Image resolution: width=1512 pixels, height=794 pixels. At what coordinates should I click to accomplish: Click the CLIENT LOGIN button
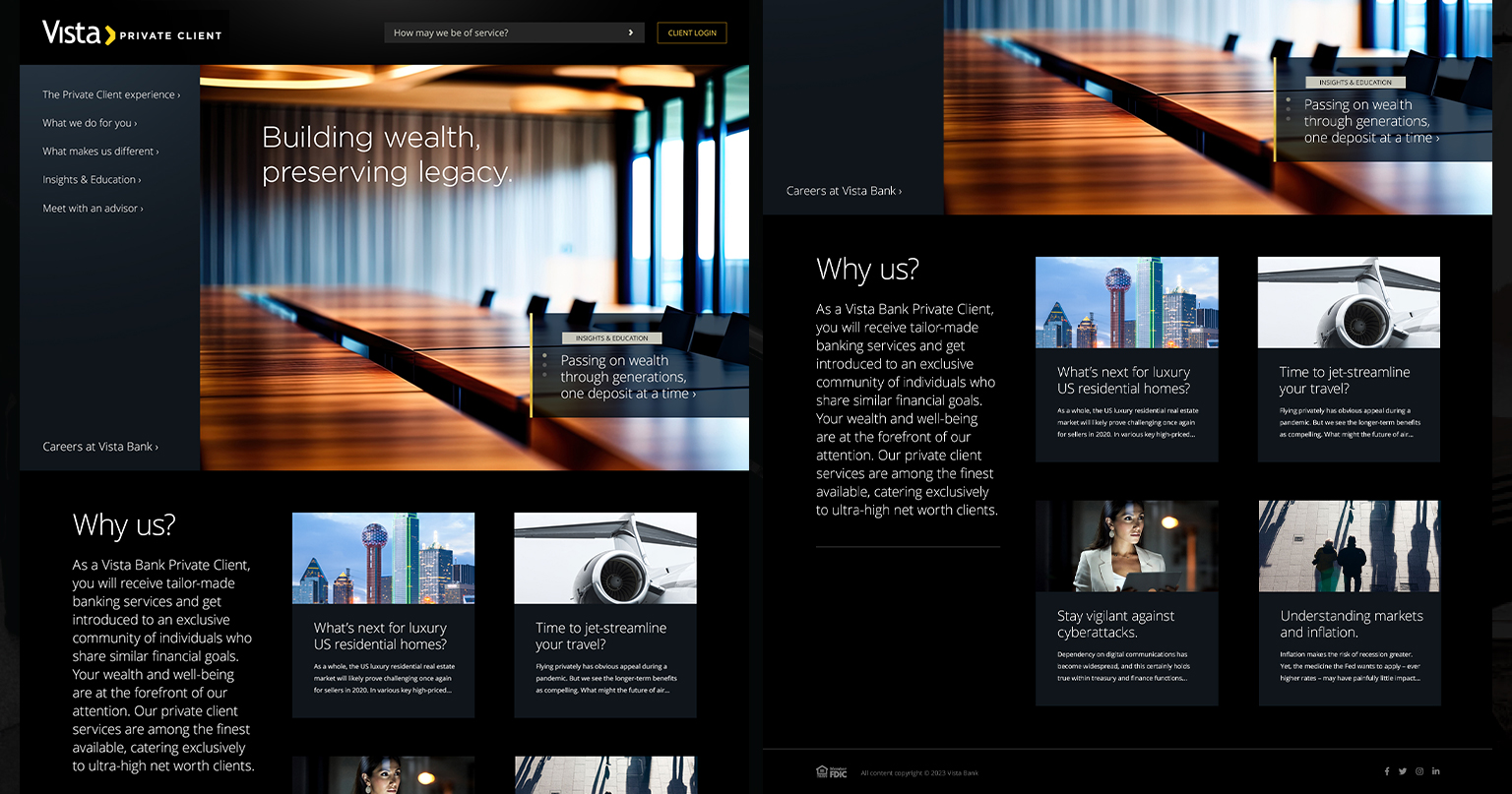pos(692,33)
